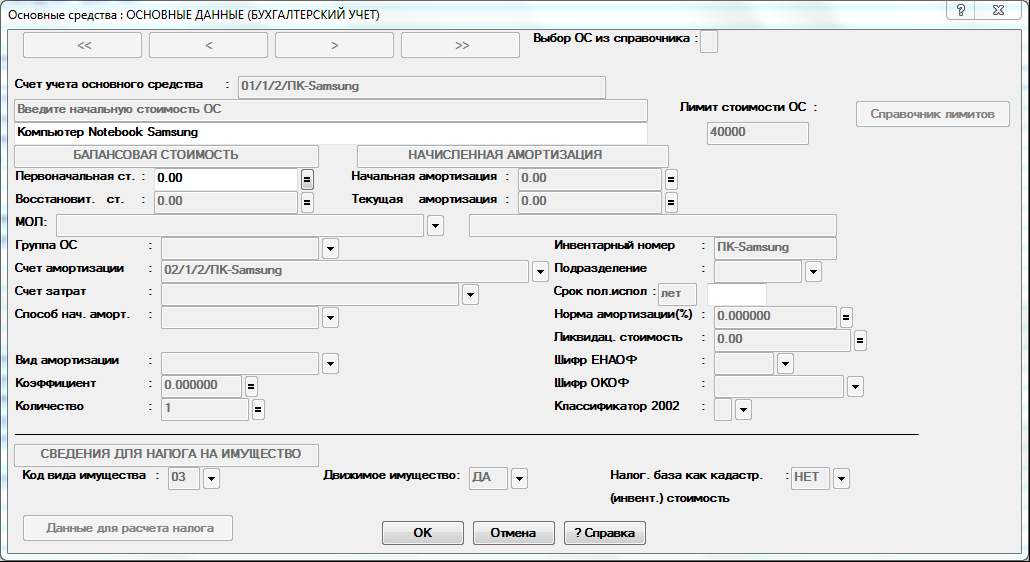Click calculator icon next to Норма амортизации(%)
Image resolution: width=1030 pixels, height=562 pixels.
[x=846, y=318]
